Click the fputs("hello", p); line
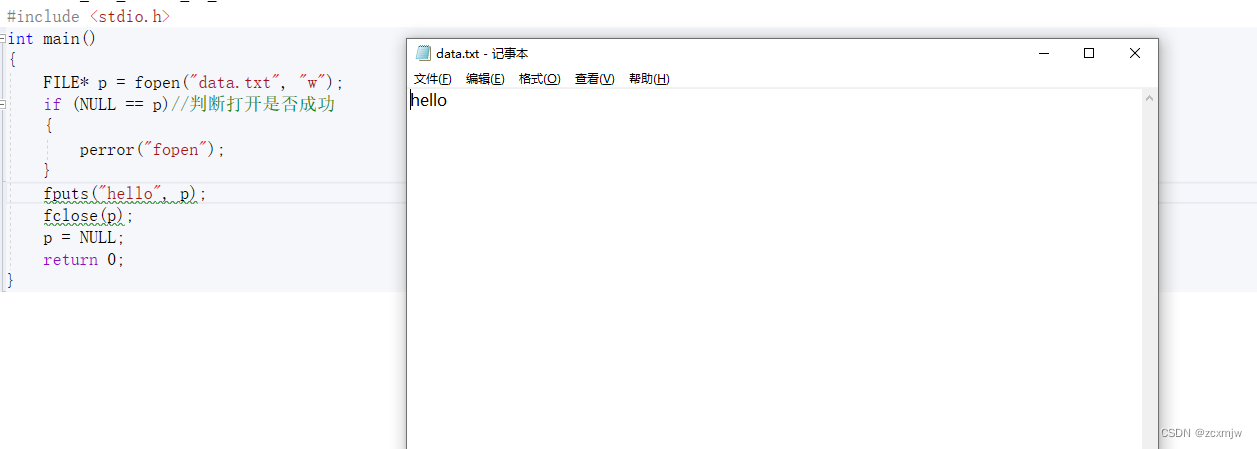1257x449 pixels. point(125,193)
